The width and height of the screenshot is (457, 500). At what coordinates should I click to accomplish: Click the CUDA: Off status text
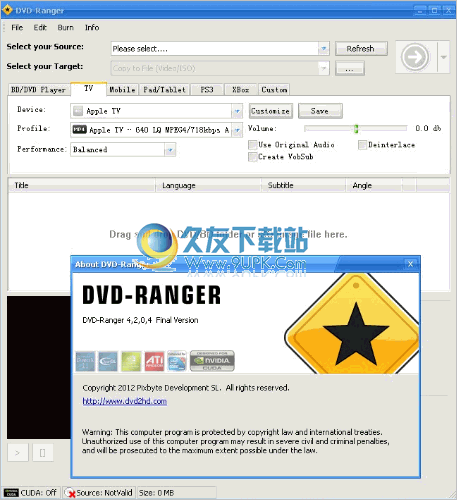tap(38, 493)
